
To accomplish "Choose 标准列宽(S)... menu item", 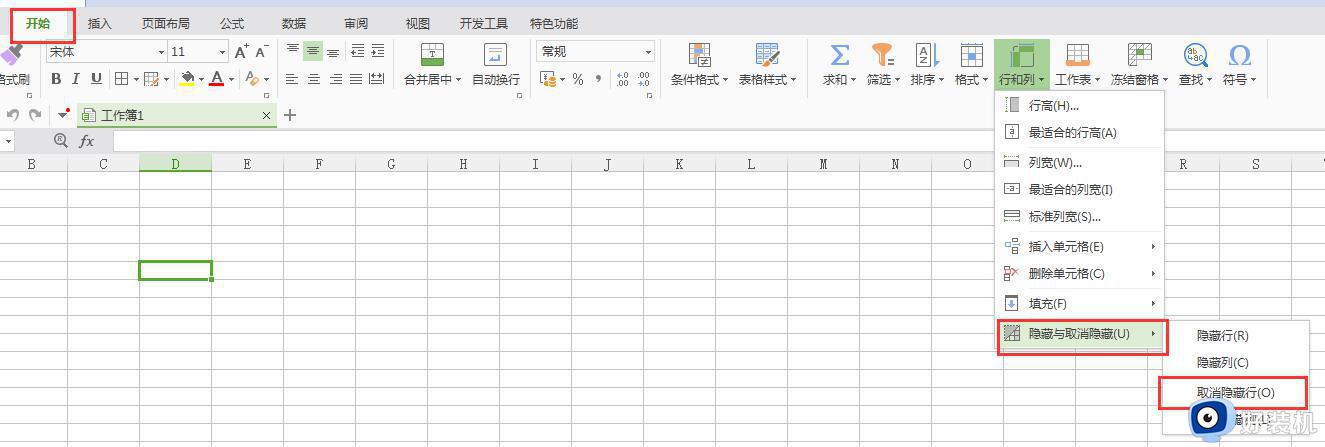I will [1080, 216].
